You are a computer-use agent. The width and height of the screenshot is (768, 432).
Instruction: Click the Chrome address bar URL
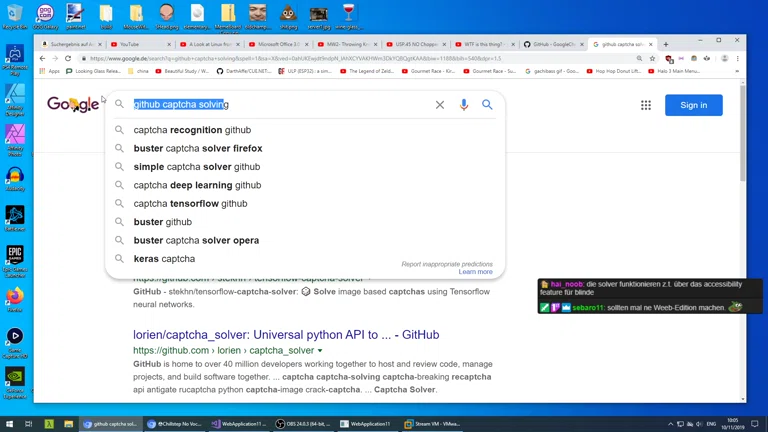(295, 58)
